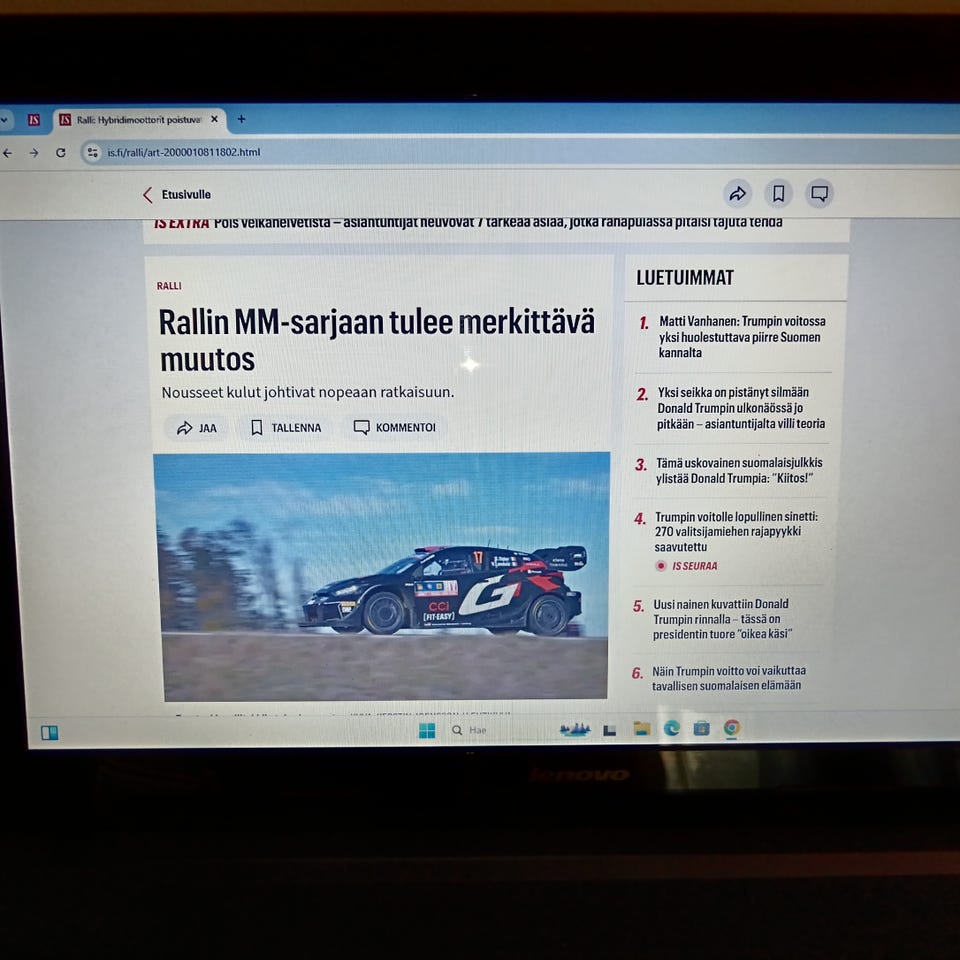The width and height of the screenshot is (960, 960).
Task: Click the LUETUIMMAT section heading
Action: coord(684,278)
